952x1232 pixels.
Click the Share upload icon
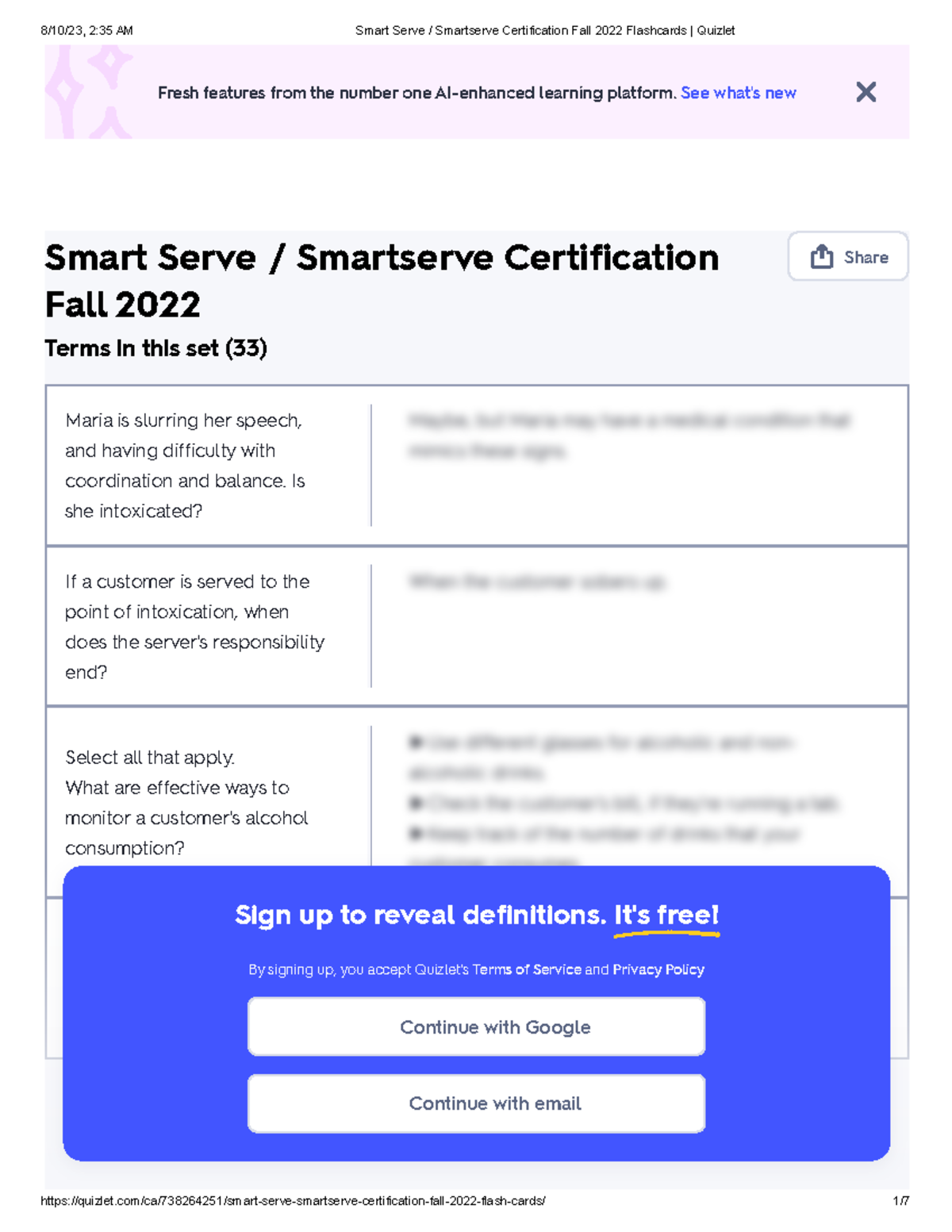click(x=822, y=255)
